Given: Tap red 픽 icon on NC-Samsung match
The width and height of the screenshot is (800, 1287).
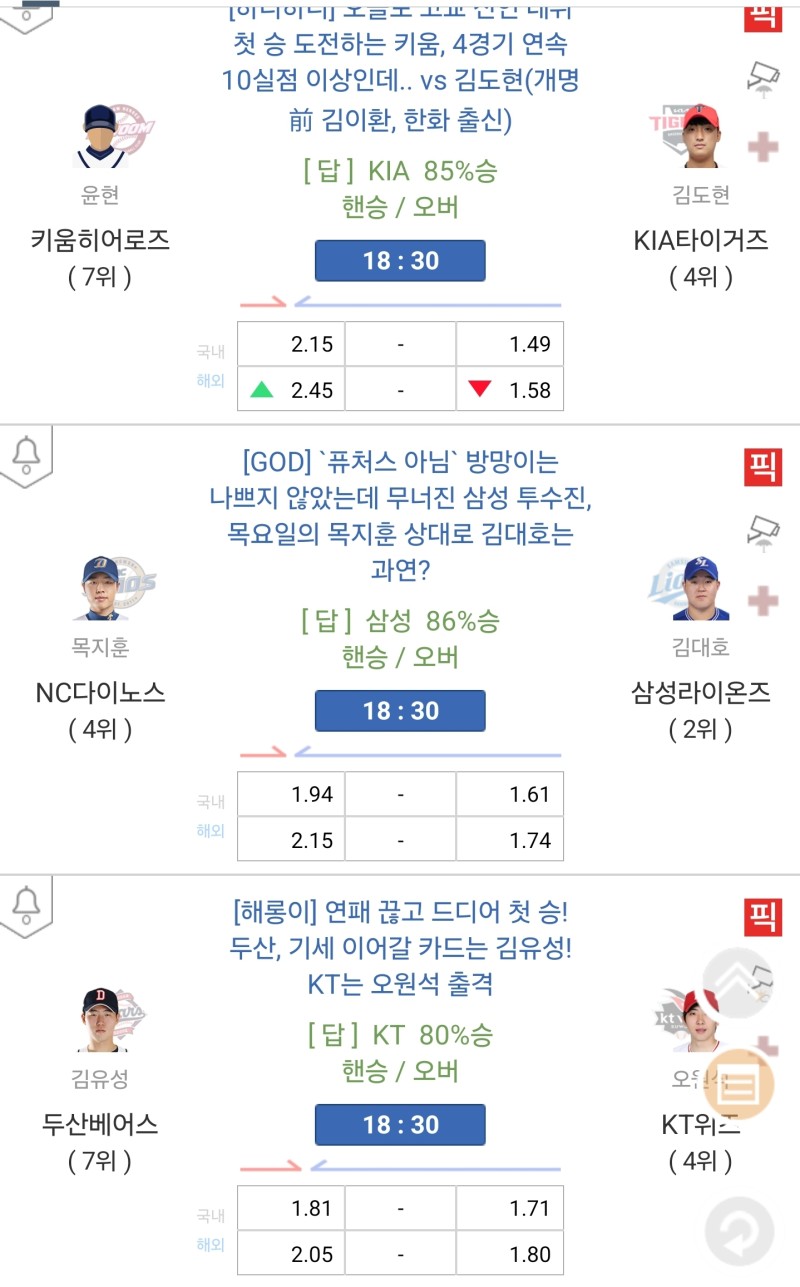Looking at the screenshot, I should coord(763,467).
